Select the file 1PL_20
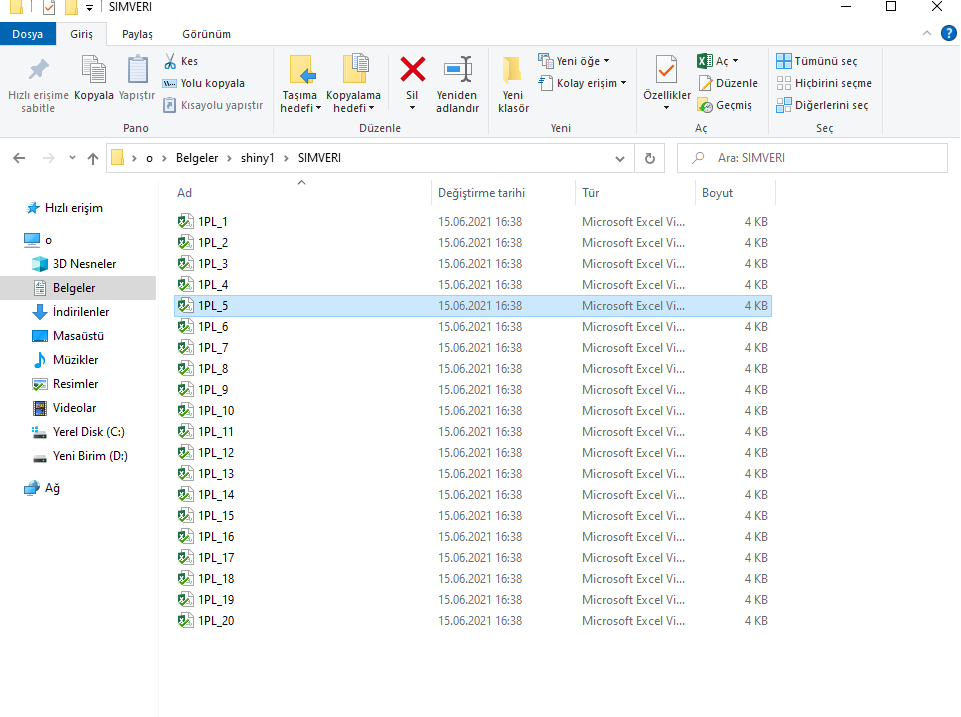Viewport: 961px width, 717px height. click(x=473, y=621)
